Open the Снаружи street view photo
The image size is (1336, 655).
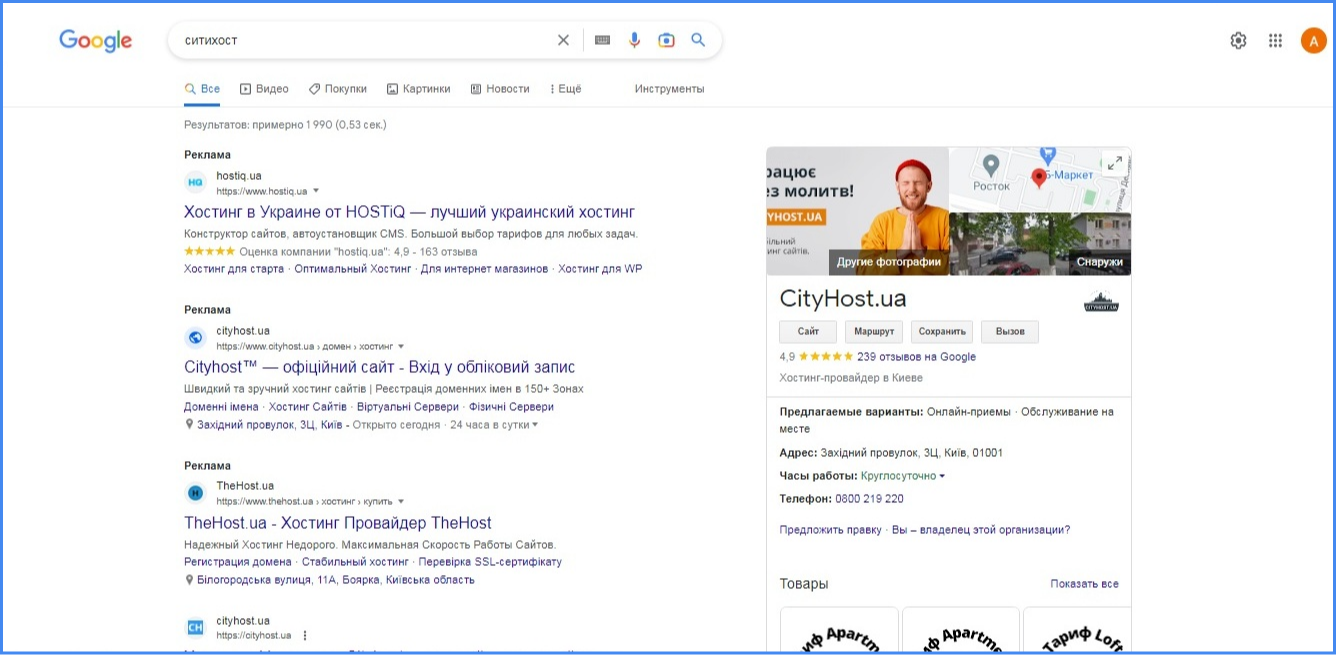click(1040, 243)
